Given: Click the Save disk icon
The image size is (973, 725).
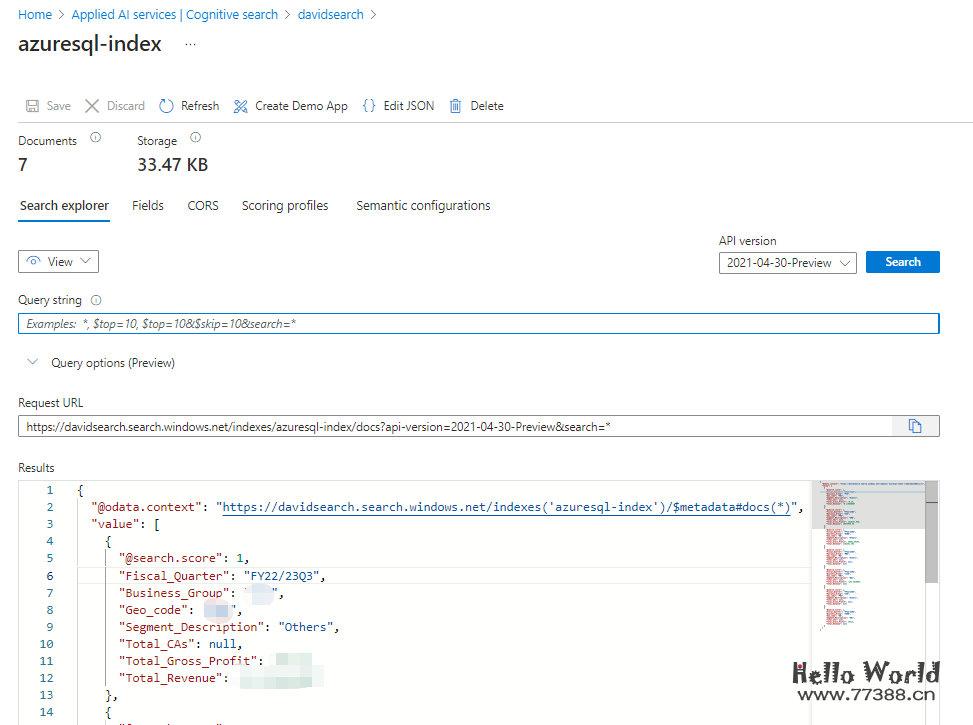Looking at the screenshot, I should 32,106.
